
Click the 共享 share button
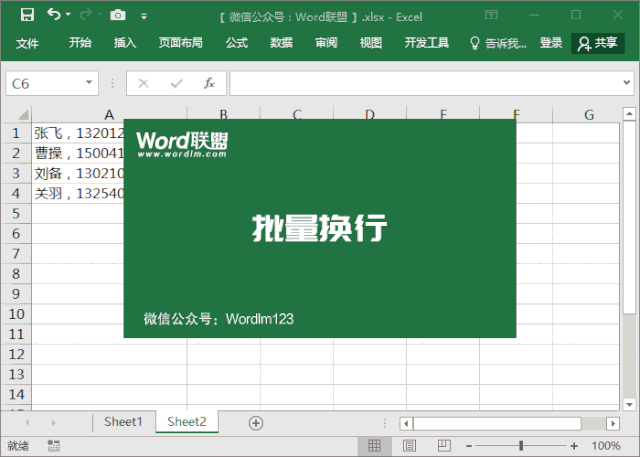[x=598, y=43]
